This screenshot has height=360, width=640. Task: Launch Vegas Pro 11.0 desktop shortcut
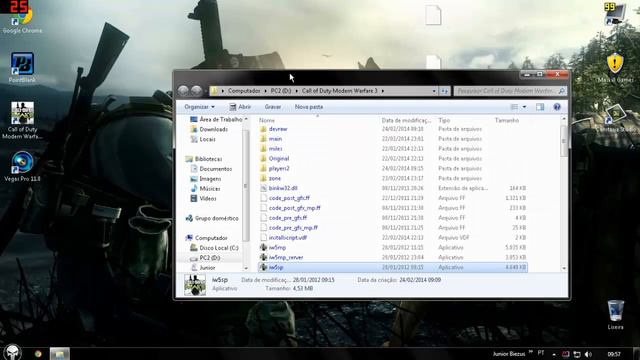click(22, 166)
